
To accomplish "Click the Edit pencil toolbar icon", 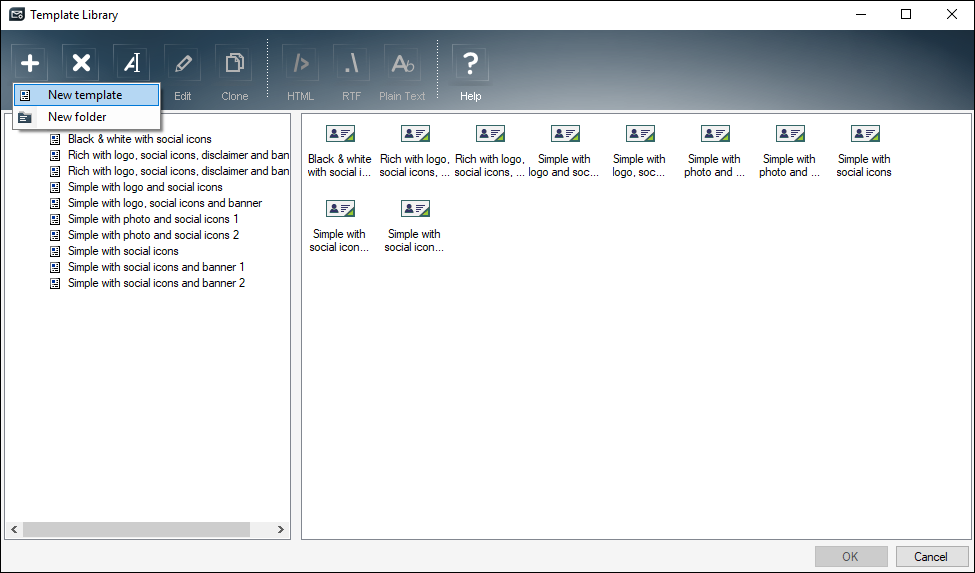I will point(183,63).
